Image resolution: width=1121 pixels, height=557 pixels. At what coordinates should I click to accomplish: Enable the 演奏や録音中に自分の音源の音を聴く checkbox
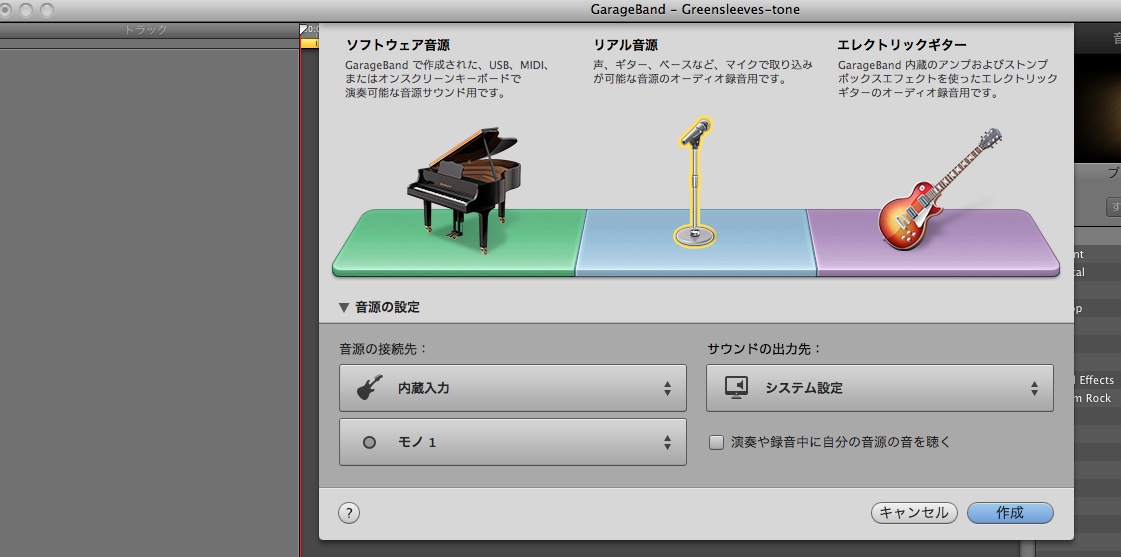[716, 442]
